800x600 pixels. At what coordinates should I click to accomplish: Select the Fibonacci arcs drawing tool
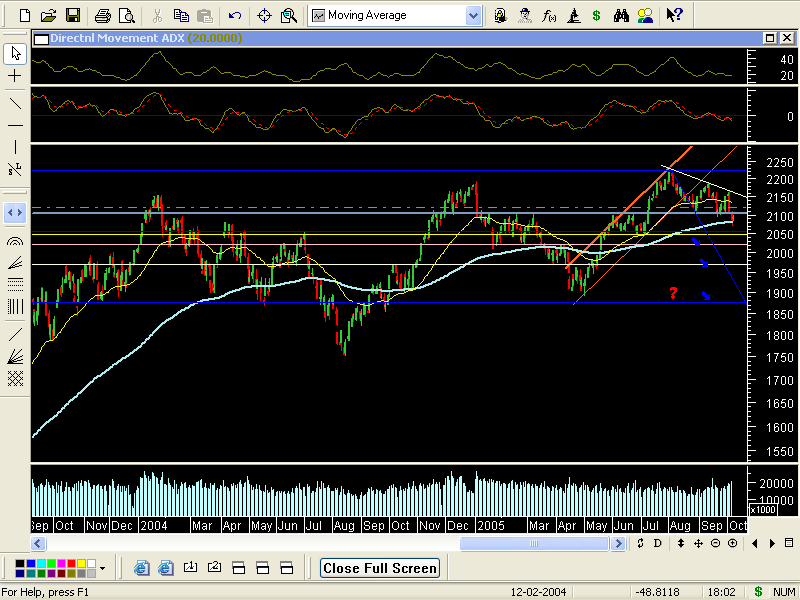15,241
